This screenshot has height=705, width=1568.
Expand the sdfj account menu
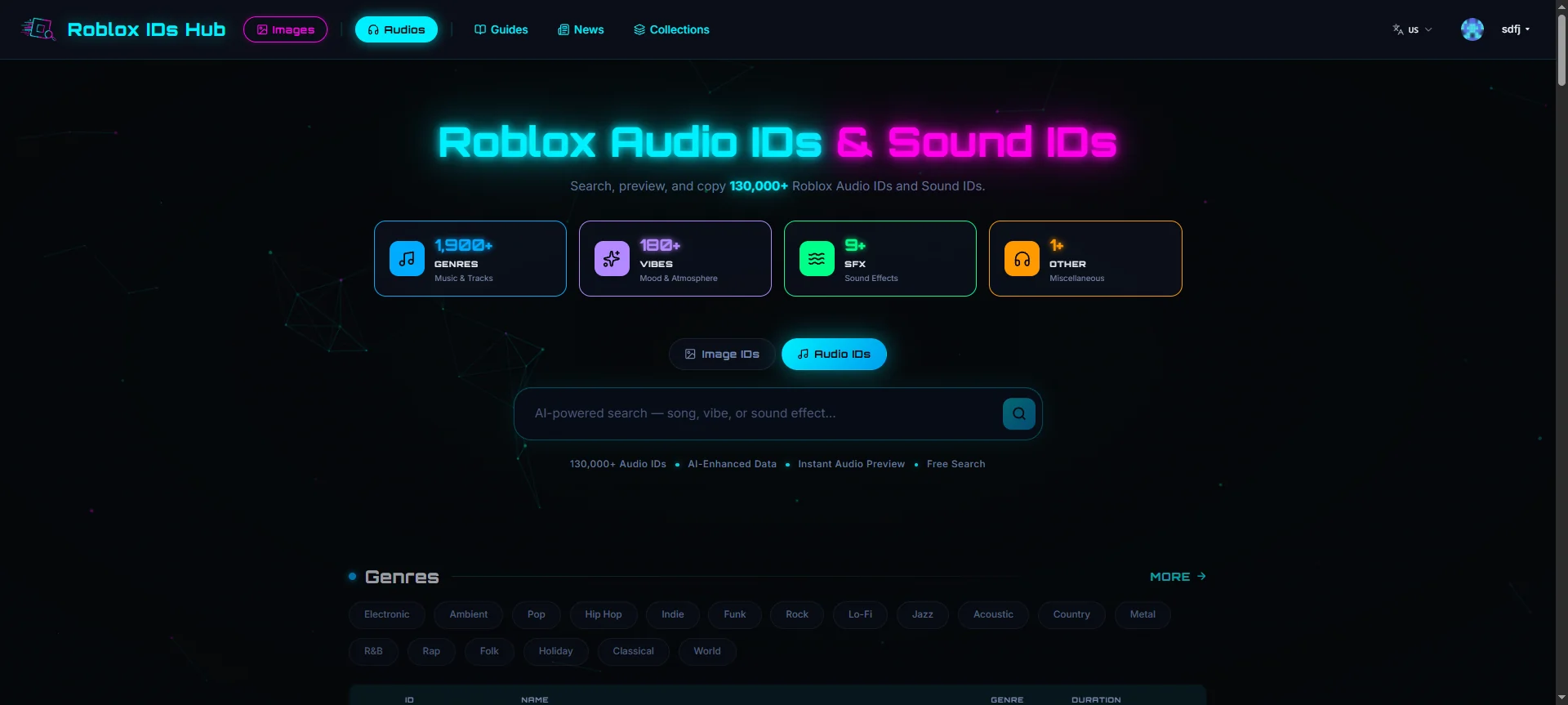coord(1515,29)
